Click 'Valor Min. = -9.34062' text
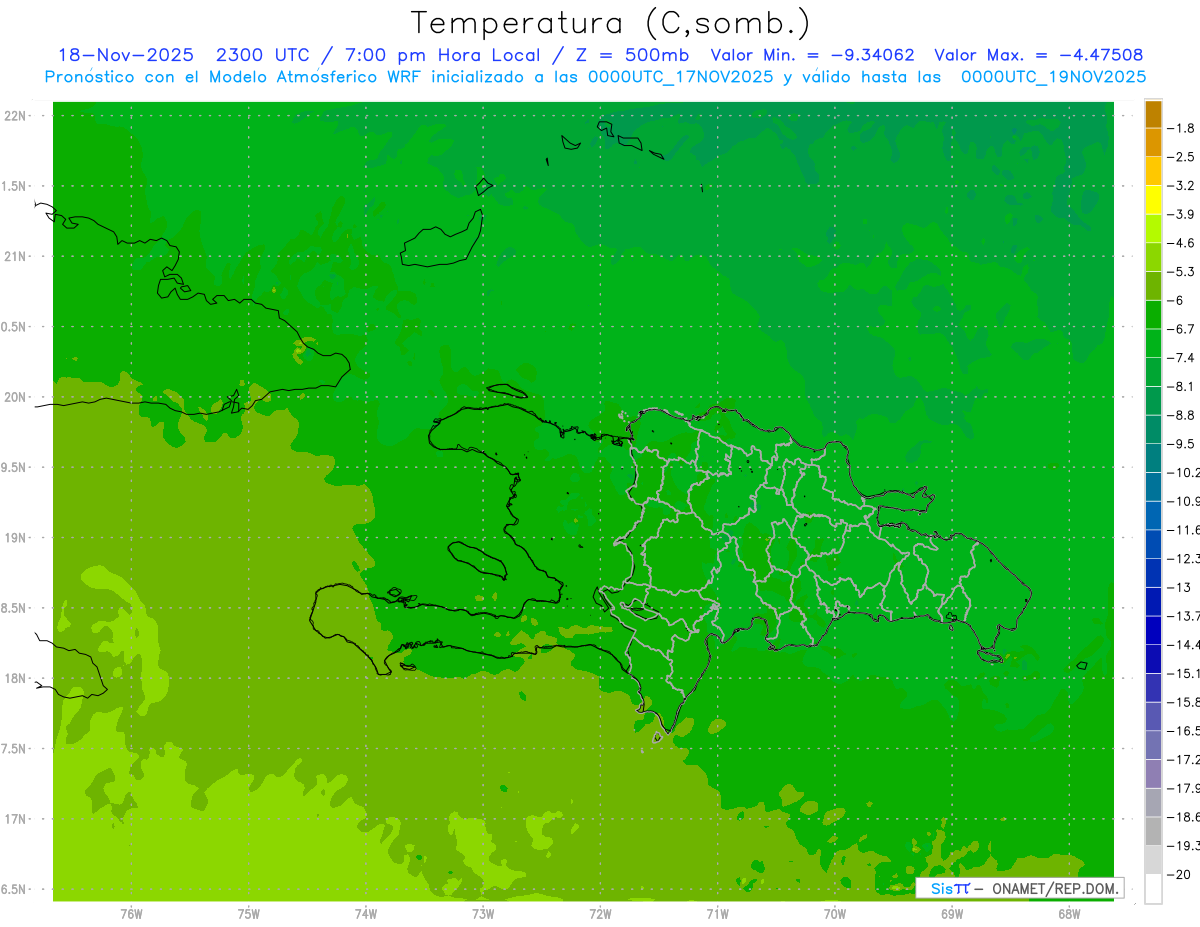 (812, 55)
